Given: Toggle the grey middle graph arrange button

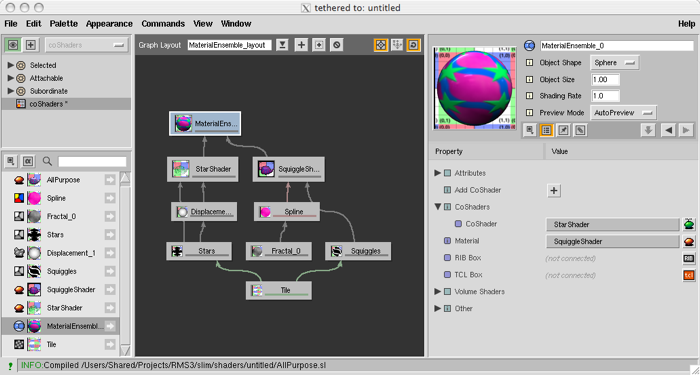Looking at the screenshot, I should pyautogui.click(x=397, y=45).
